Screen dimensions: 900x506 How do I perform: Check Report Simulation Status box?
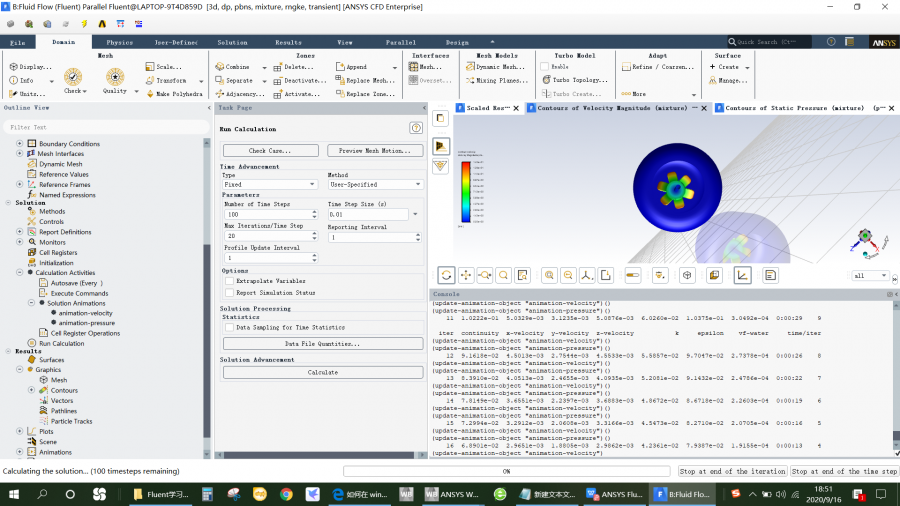229,293
